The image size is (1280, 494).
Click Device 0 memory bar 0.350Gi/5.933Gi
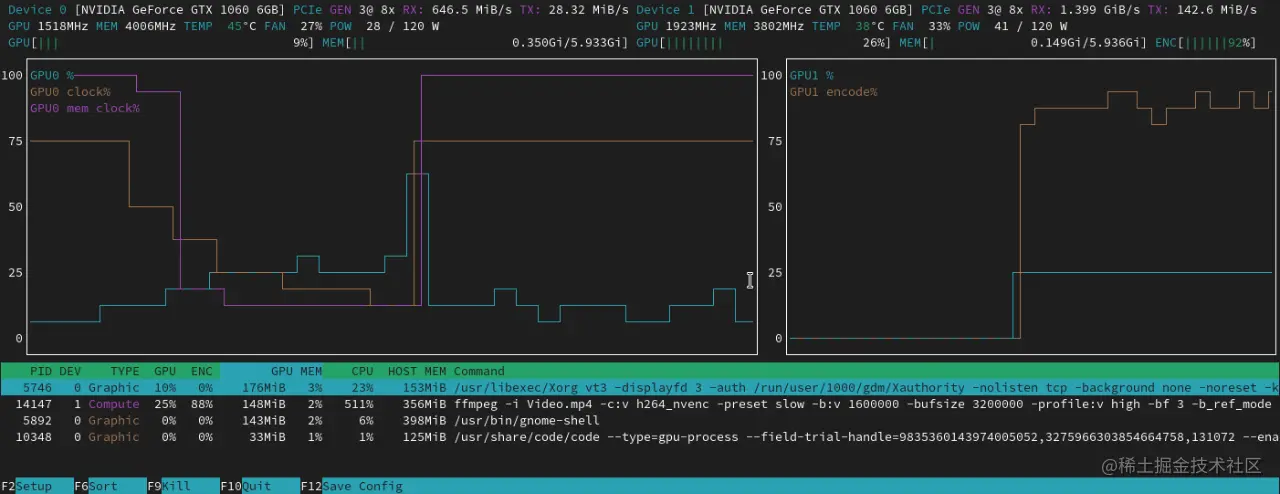click(x=475, y=43)
